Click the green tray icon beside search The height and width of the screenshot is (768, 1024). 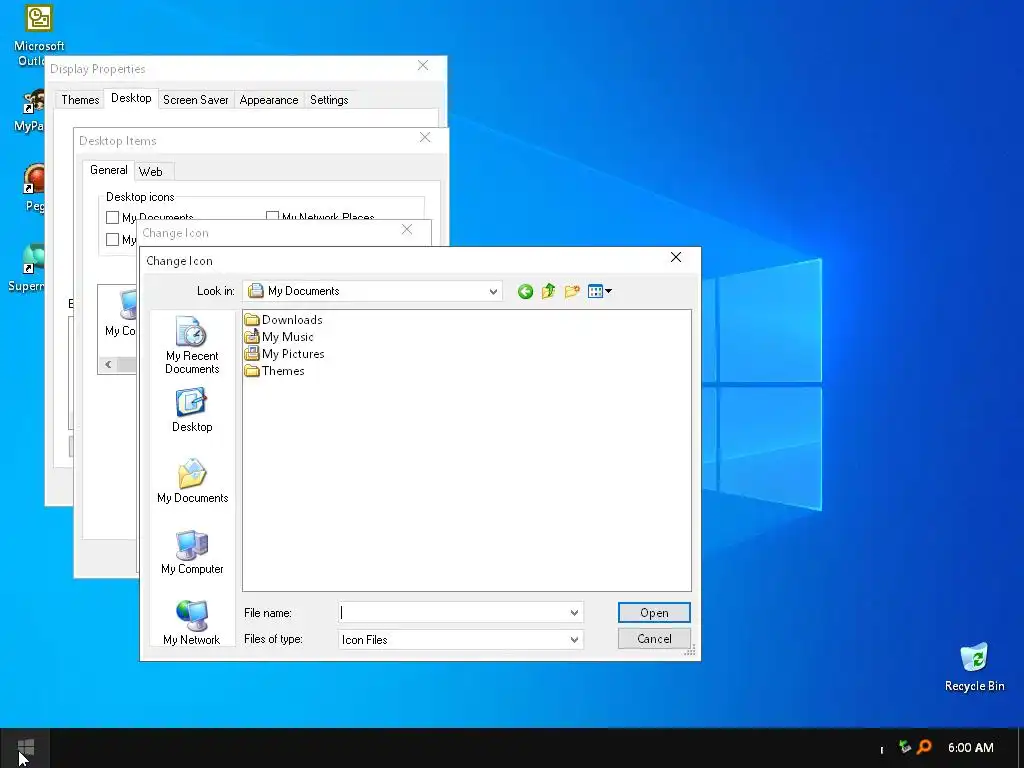(905, 746)
